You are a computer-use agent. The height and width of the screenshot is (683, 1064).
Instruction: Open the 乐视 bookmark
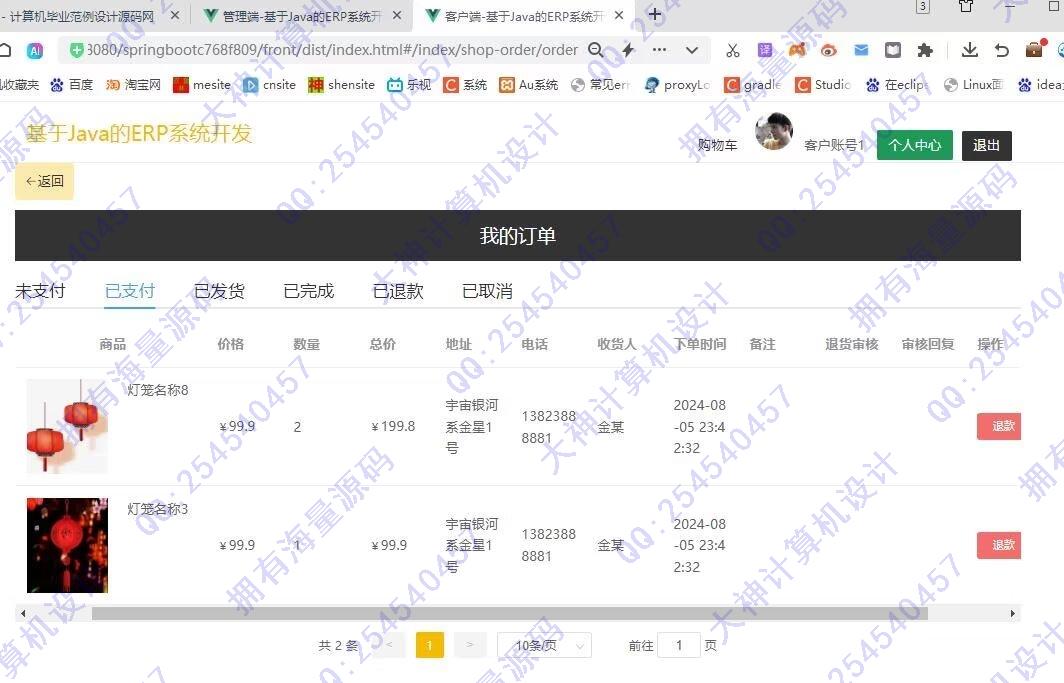point(409,85)
